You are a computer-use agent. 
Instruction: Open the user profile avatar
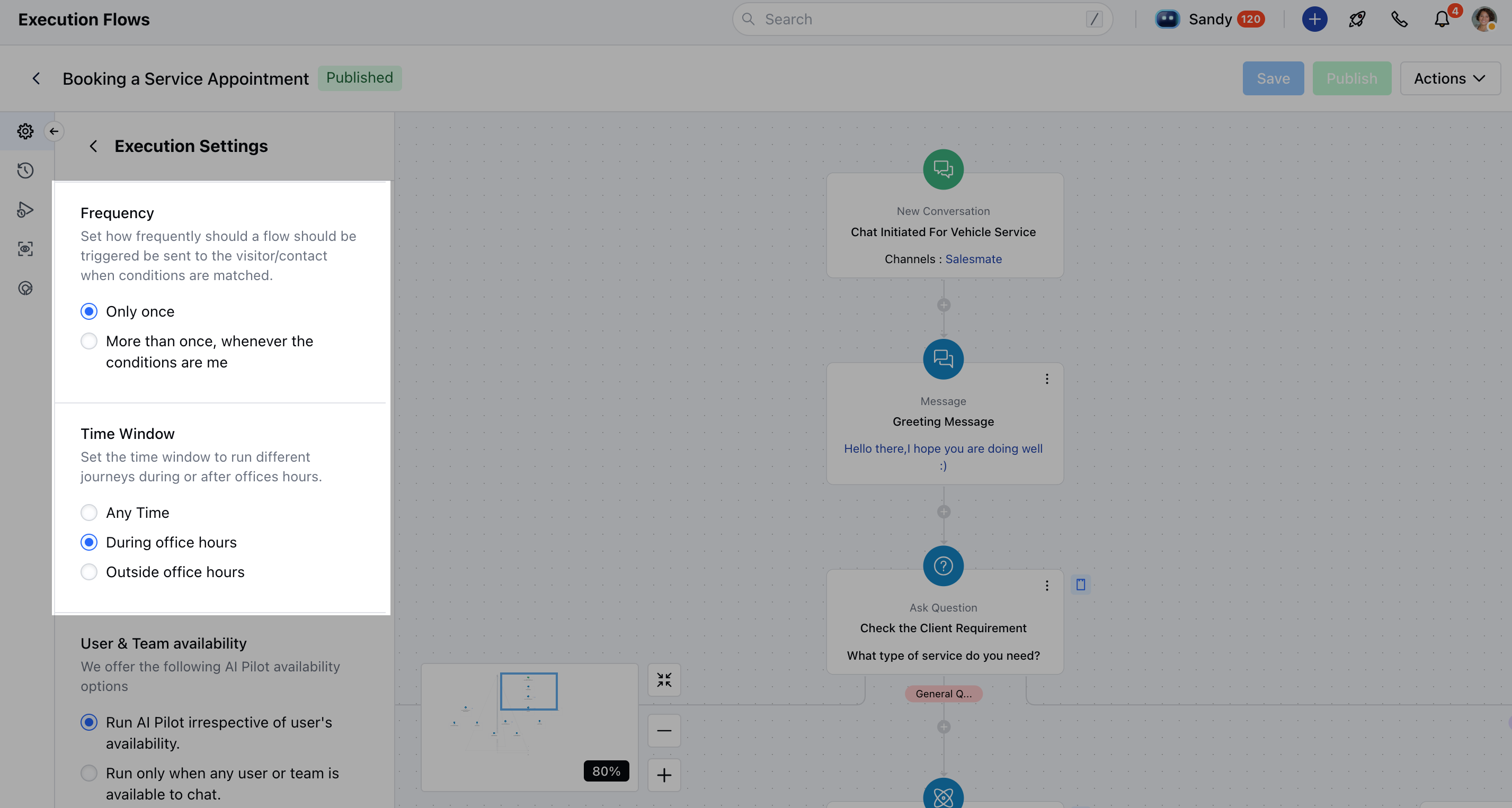coord(1484,20)
